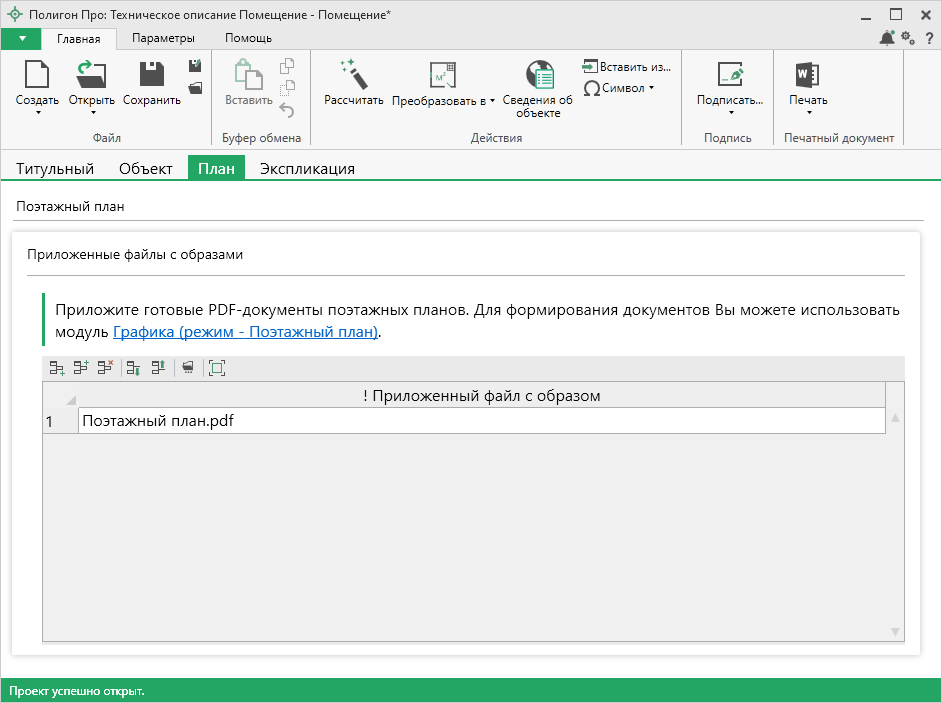Expand the Печать dropdown menu

808,113
